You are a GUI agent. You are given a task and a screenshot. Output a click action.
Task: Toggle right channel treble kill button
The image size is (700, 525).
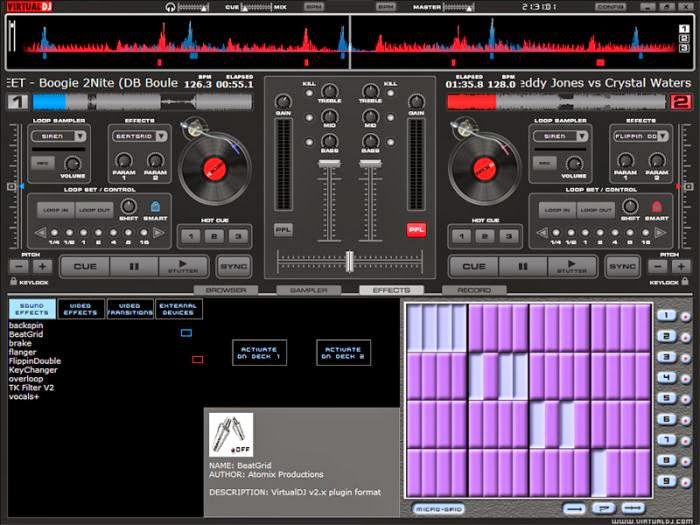[390, 93]
